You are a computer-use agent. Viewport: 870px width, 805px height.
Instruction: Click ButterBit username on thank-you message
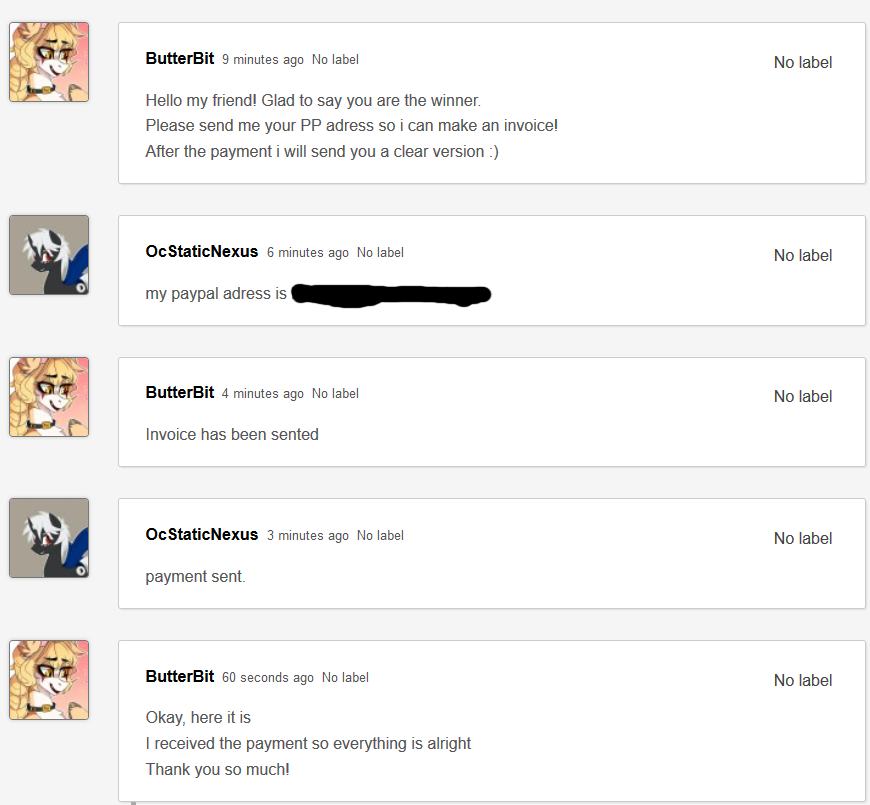(180, 676)
